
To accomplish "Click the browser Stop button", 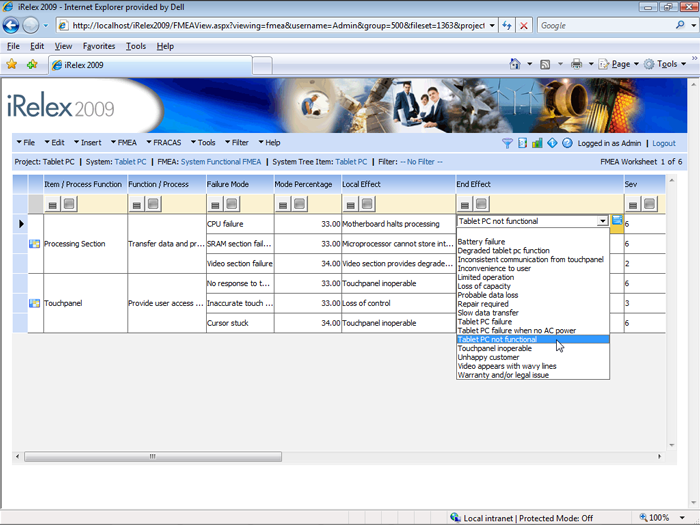I will click(x=524, y=25).
